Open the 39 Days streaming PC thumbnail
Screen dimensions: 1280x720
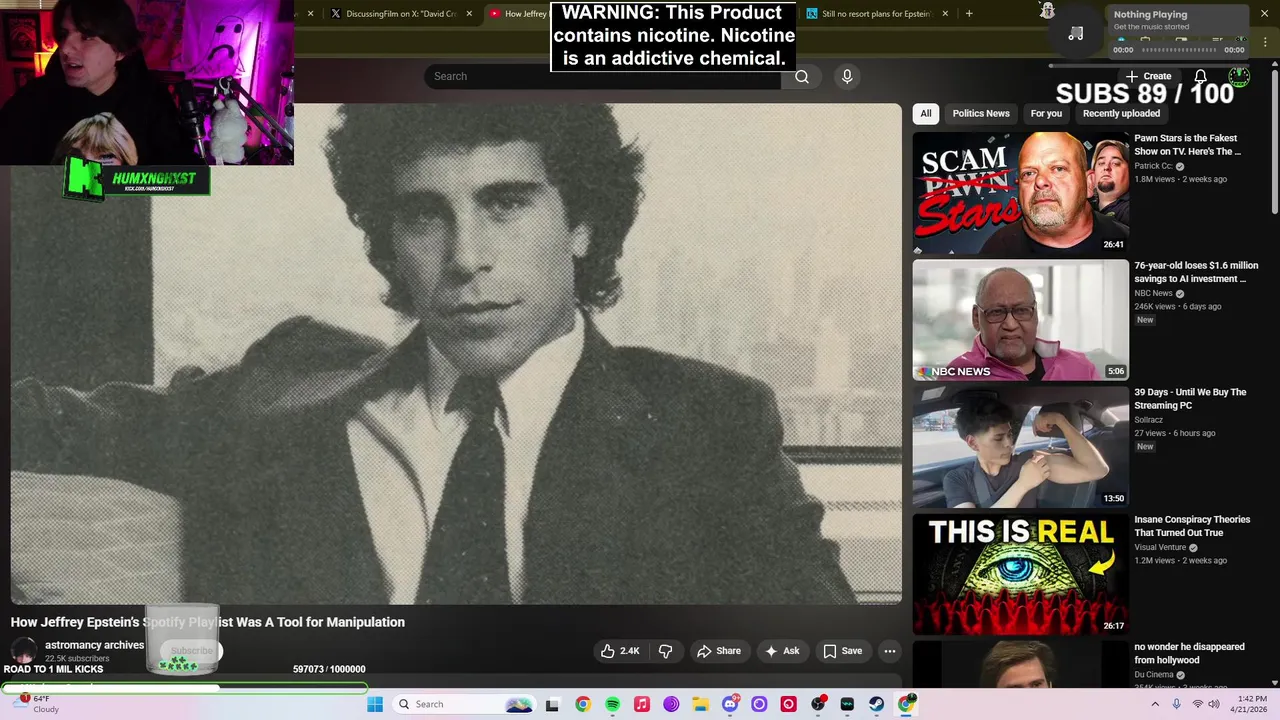coord(1020,447)
